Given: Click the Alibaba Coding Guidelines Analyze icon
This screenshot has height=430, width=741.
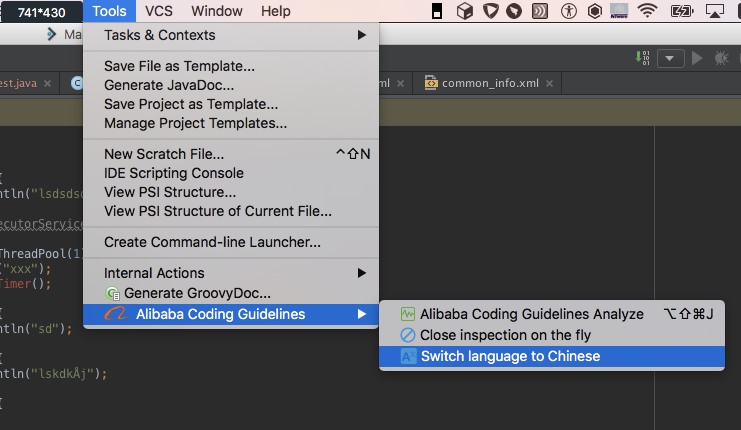Looking at the screenshot, I should 407,314.
